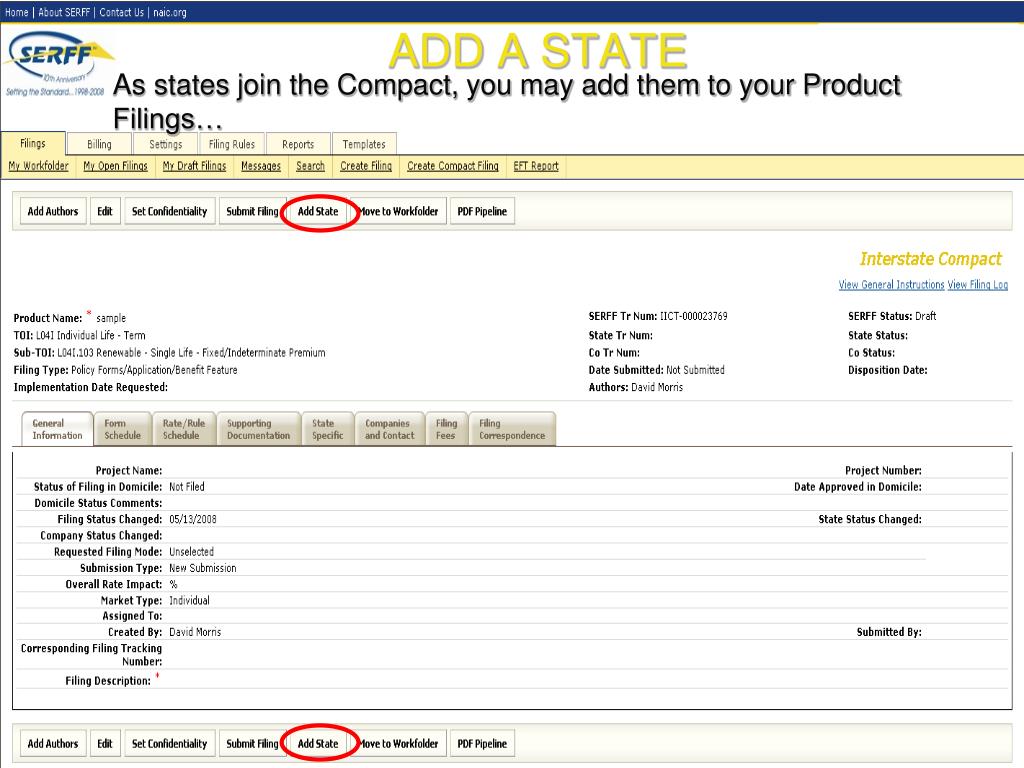Click Edit in the top toolbar

coord(104,211)
